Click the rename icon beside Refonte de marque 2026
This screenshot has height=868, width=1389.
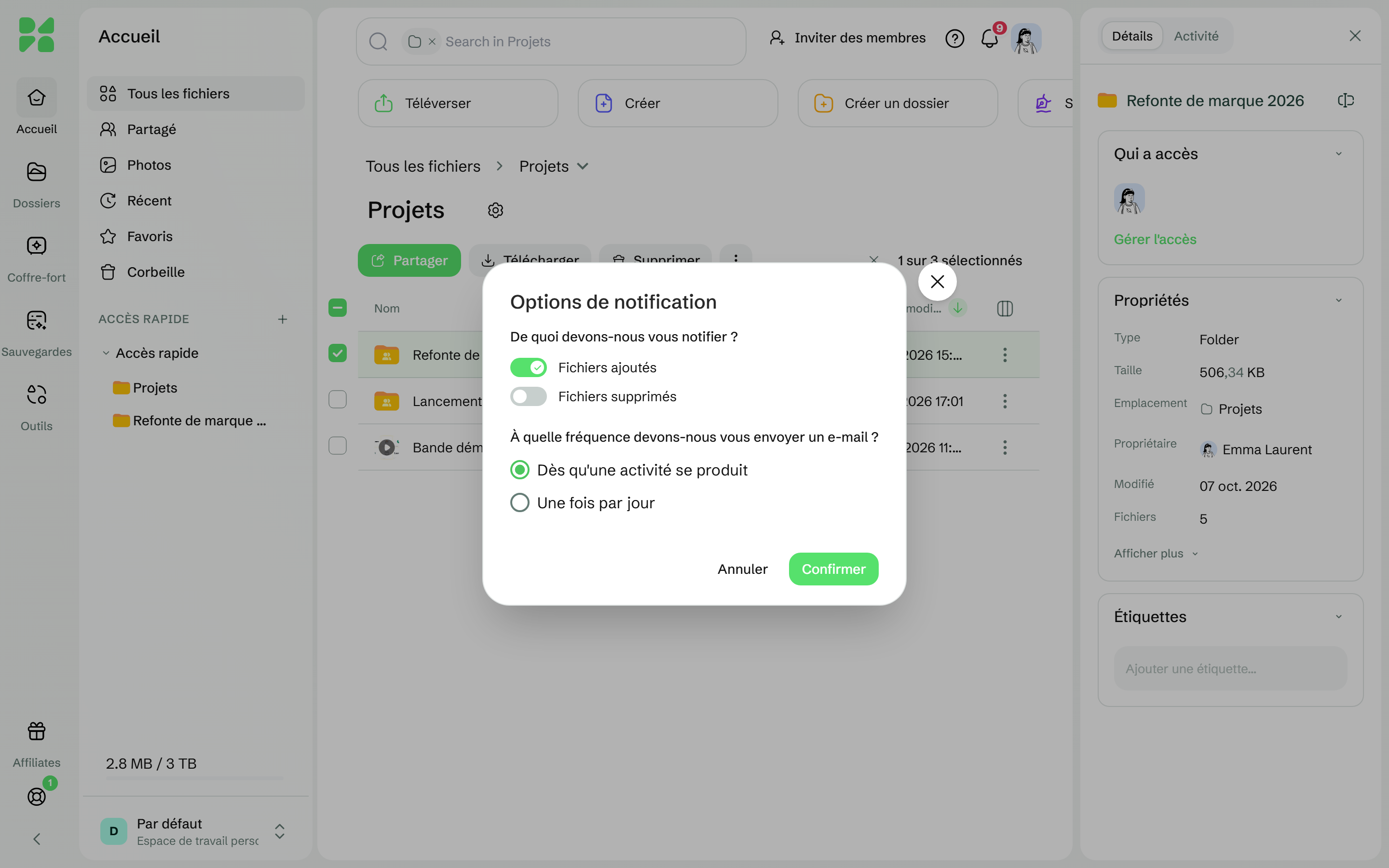1346,100
